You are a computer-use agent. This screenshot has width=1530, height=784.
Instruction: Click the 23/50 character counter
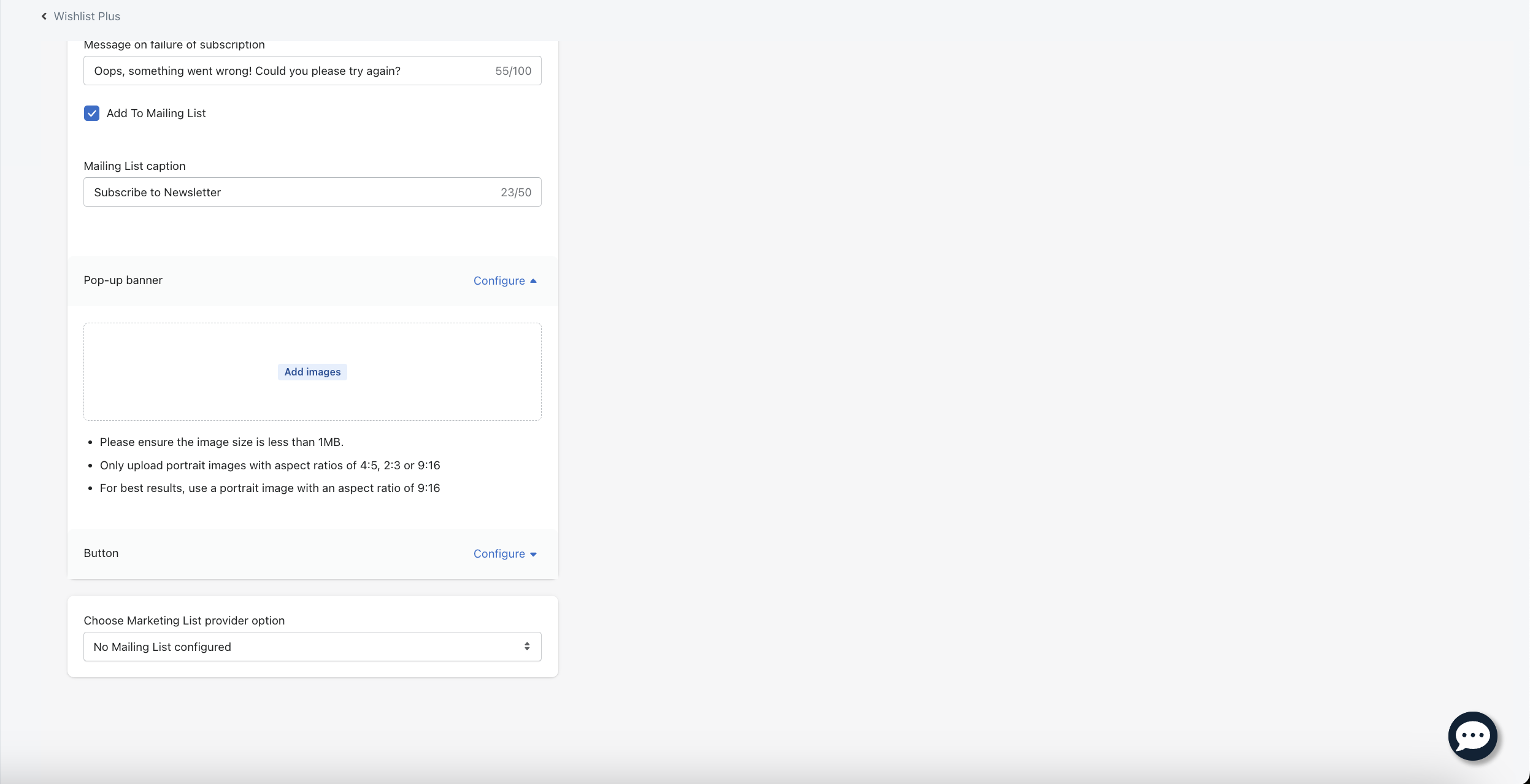point(516,193)
